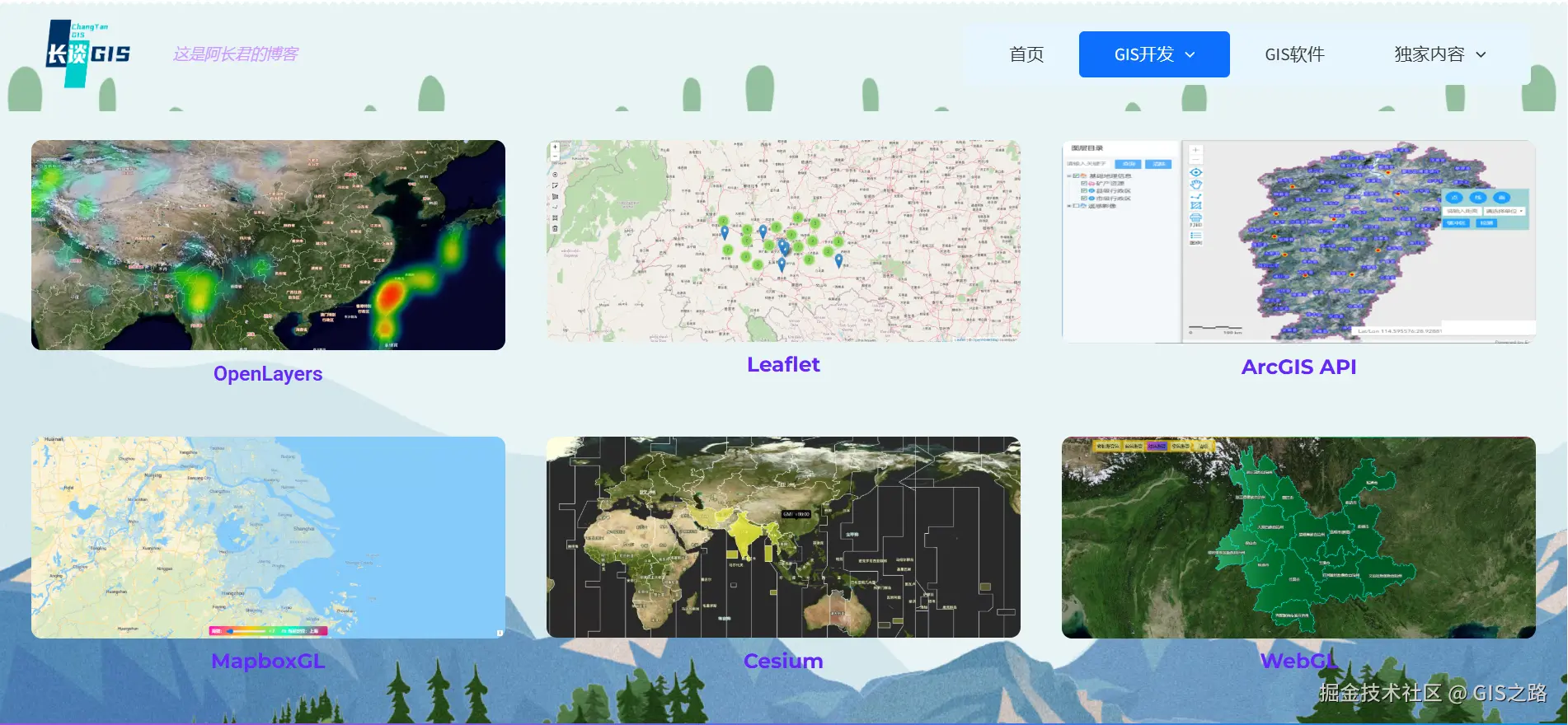Follow the WebGL link
The height and width of the screenshot is (725, 1568).
1298,661
